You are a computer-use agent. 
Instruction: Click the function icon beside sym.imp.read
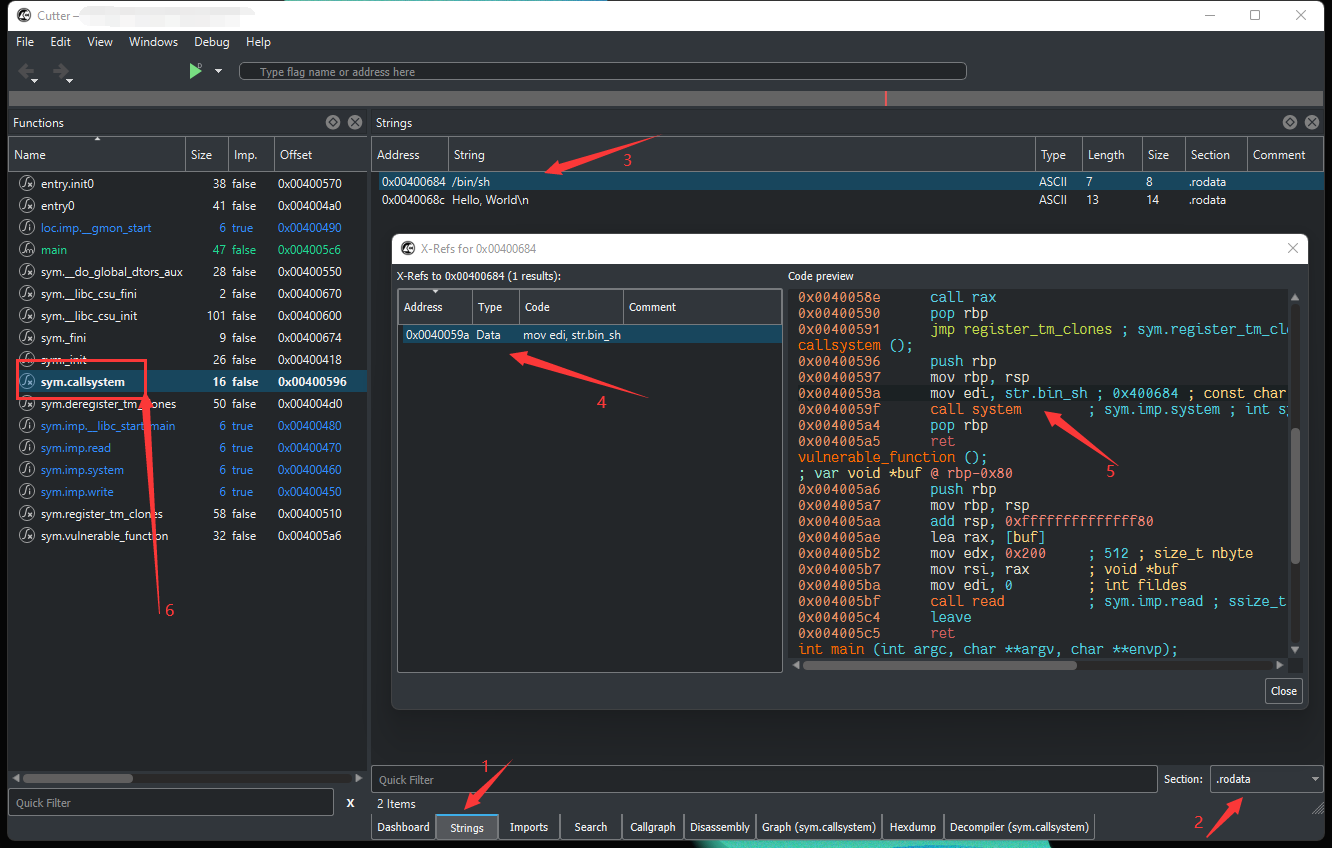click(x=27, y=448)
